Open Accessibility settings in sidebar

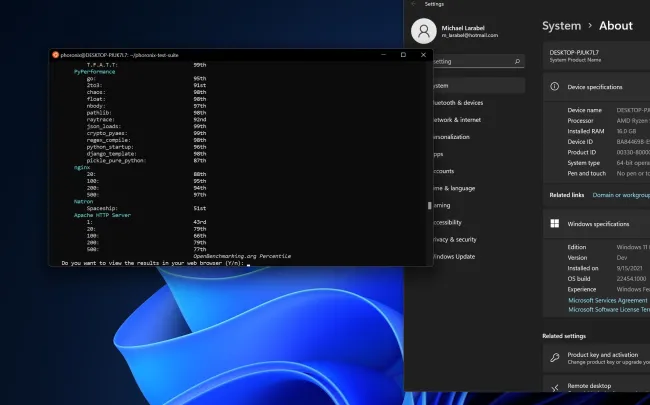[x=447, y=222]
